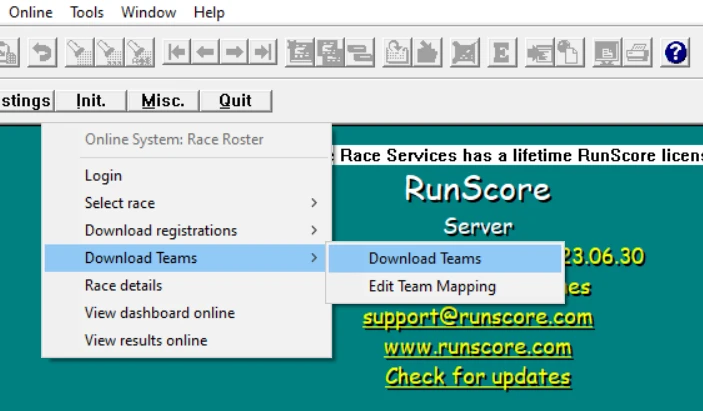Click the first flashlight search icon
Screen dimensions: 703x411
[79, 53]
